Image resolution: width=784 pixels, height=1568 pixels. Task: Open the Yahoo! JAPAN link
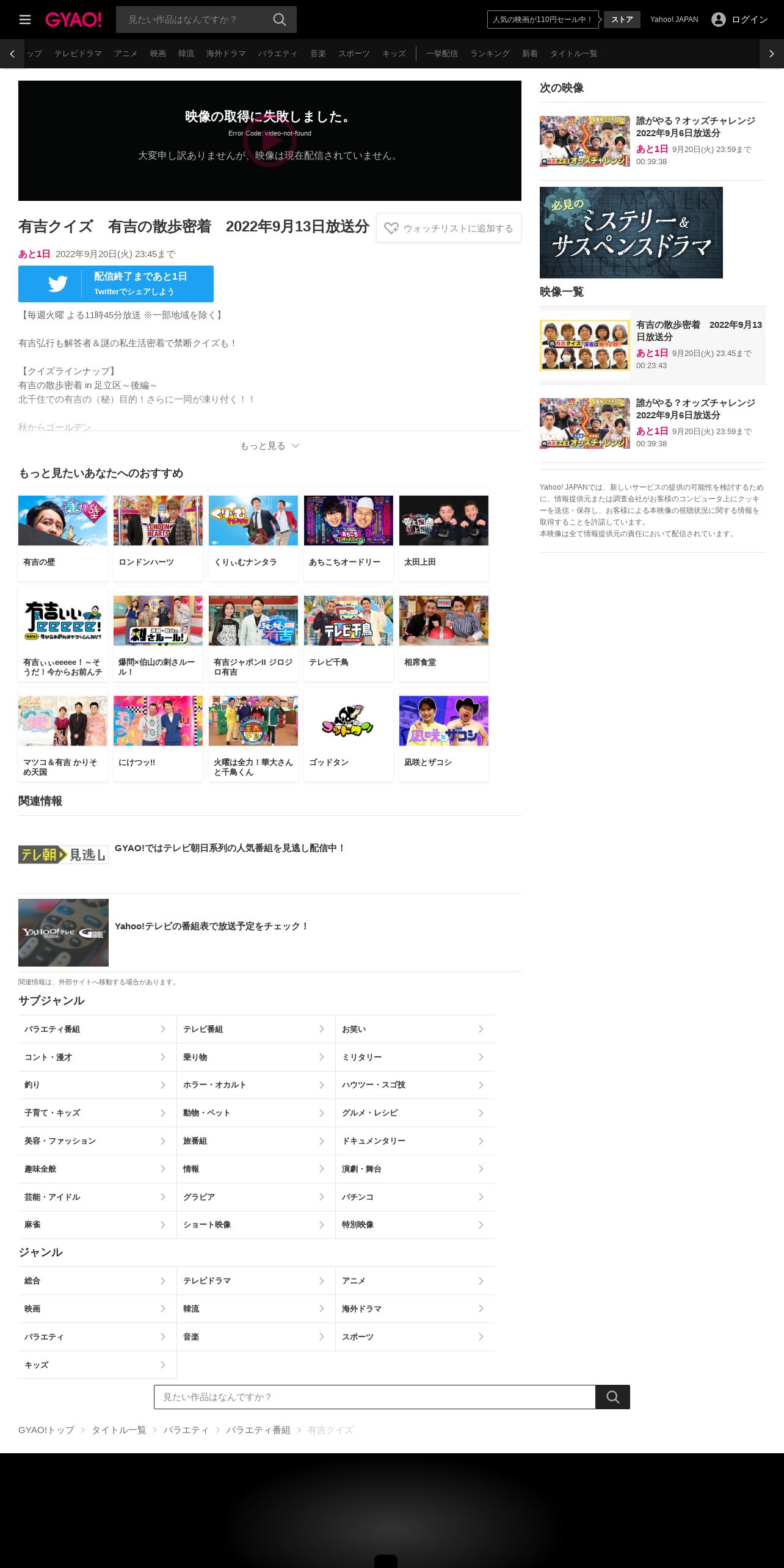pos(674,20)
